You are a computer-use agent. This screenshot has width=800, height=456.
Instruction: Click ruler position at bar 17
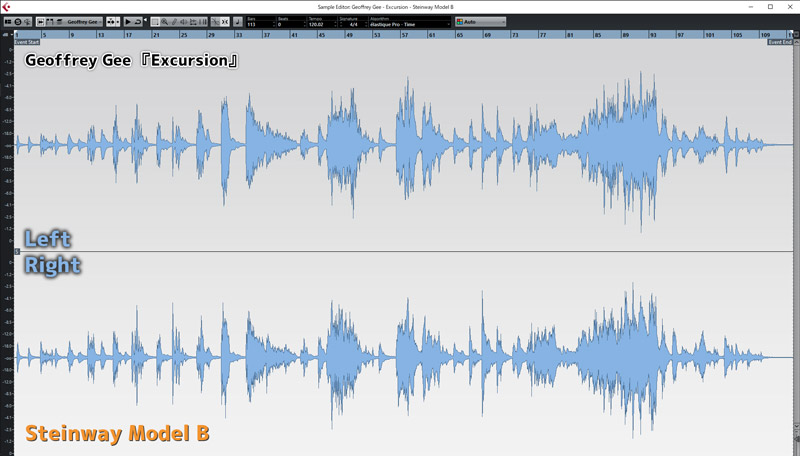(129, 35)
